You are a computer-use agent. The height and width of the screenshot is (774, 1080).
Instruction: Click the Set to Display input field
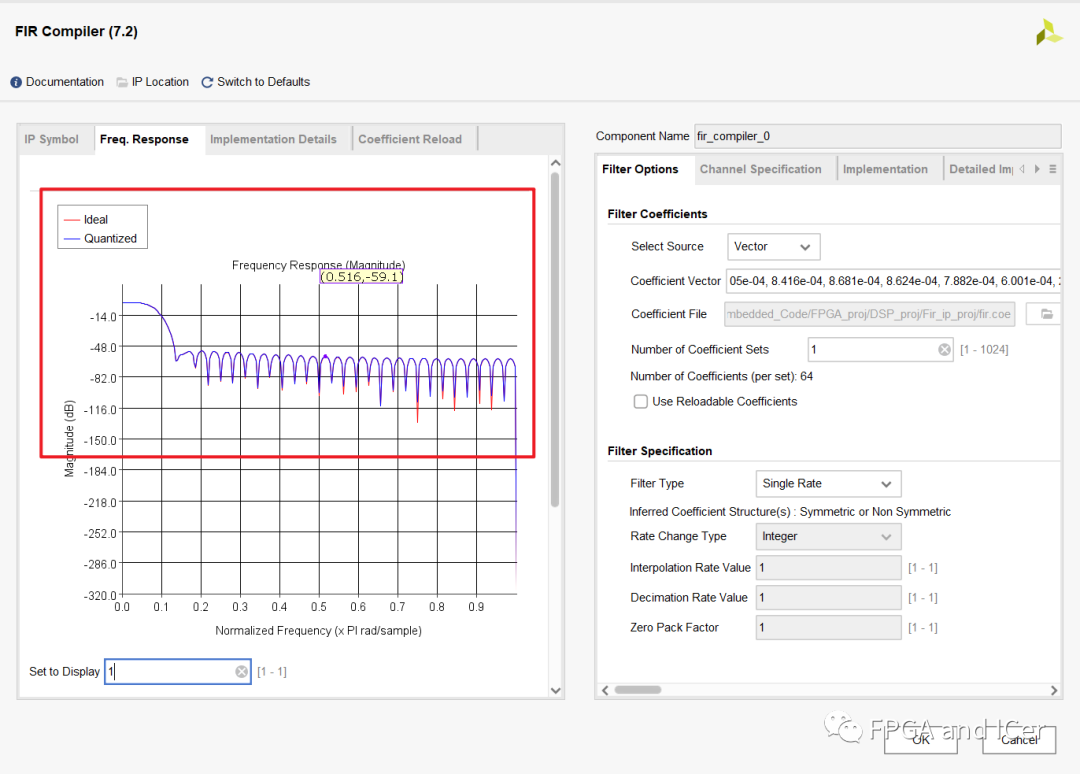pos(178,671)
